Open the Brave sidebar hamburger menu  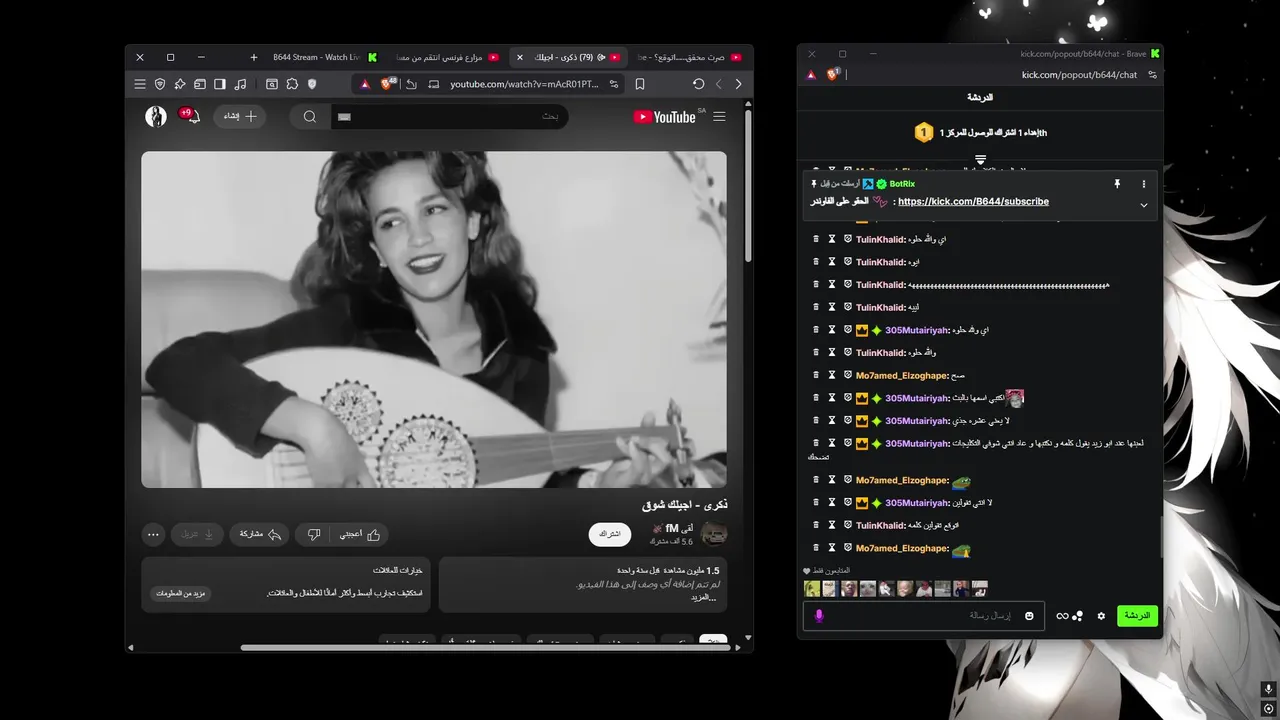pyautogui.click(x=140, y=84)
